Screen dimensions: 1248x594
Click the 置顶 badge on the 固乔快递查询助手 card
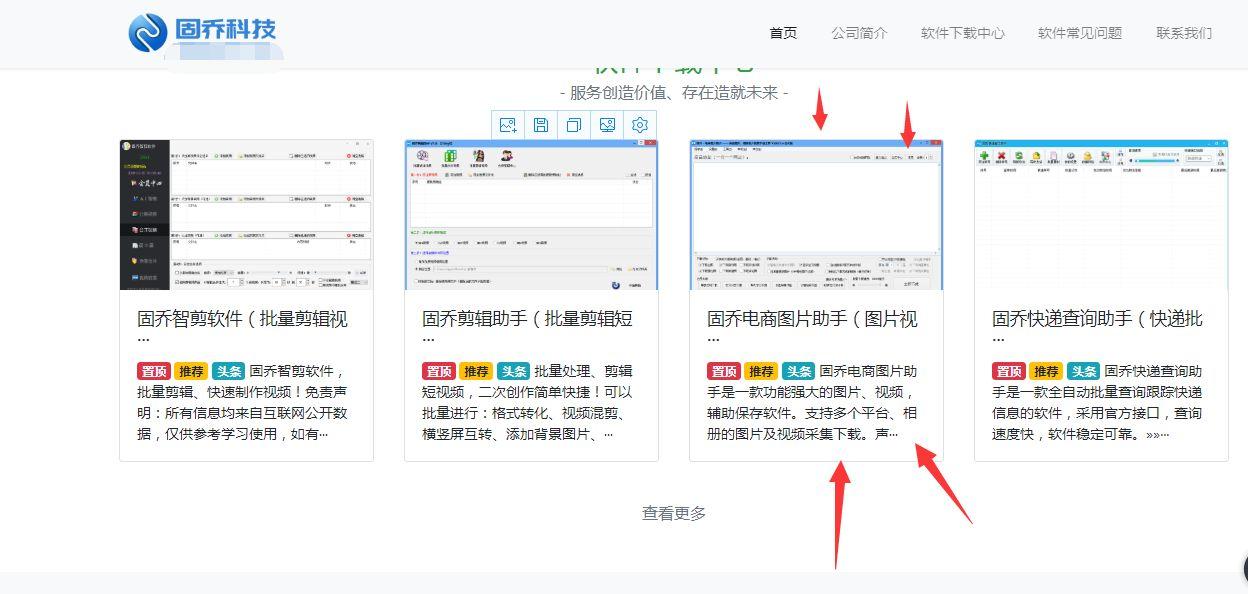1009,371
